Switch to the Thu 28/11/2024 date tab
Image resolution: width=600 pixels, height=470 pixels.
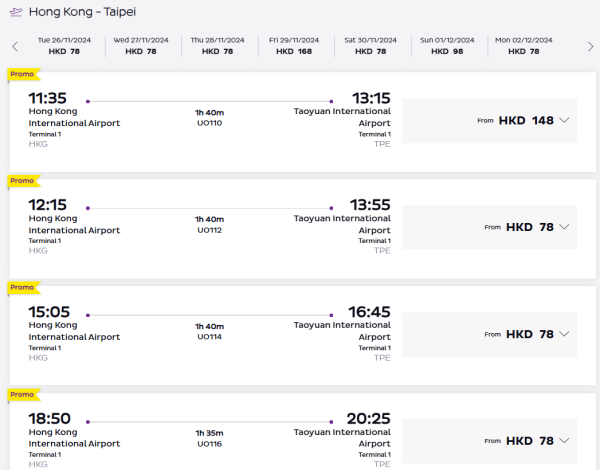tap(214, 45)
